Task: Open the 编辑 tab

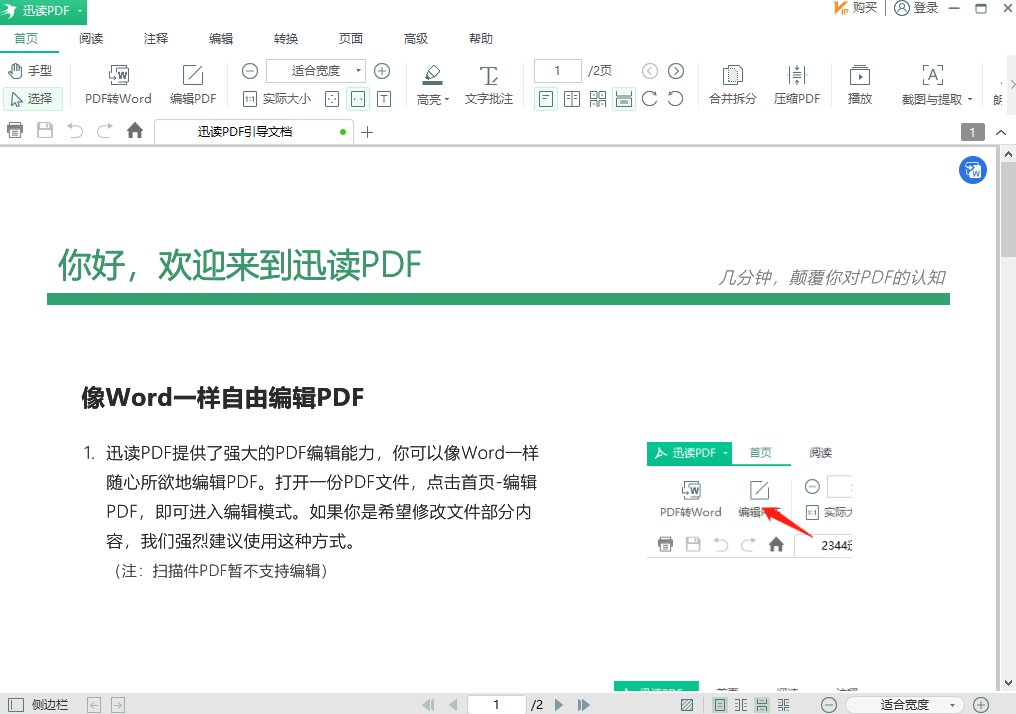Action: (221, 39)
